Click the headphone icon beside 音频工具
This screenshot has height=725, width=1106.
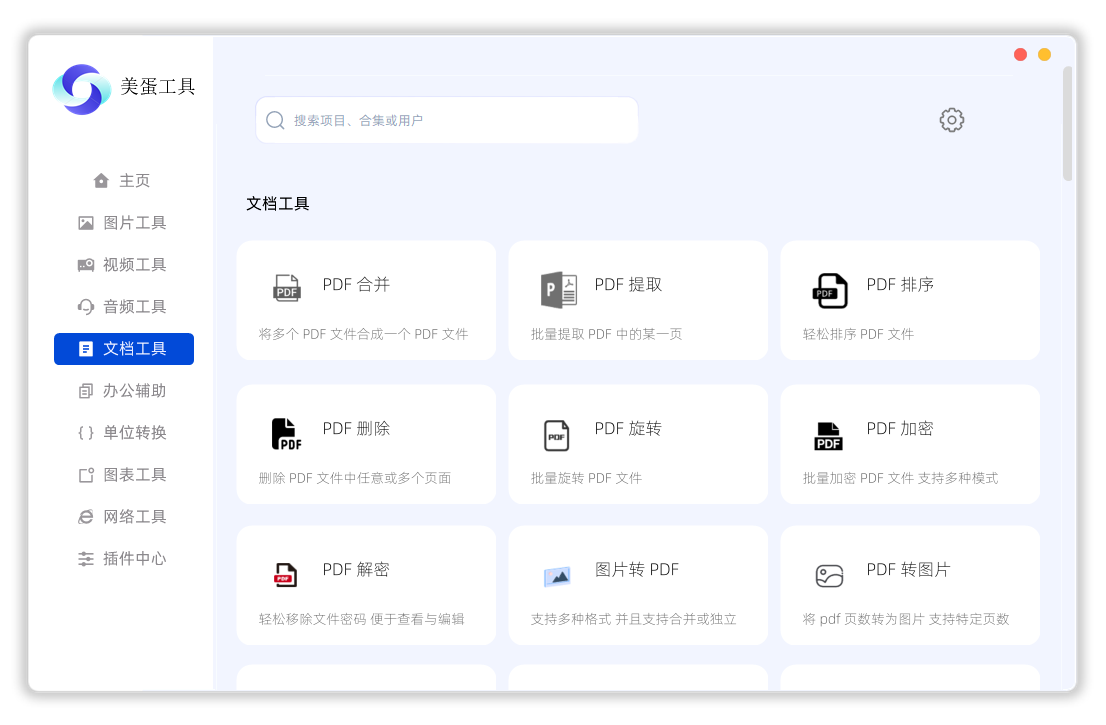click(x=86, y=307)
